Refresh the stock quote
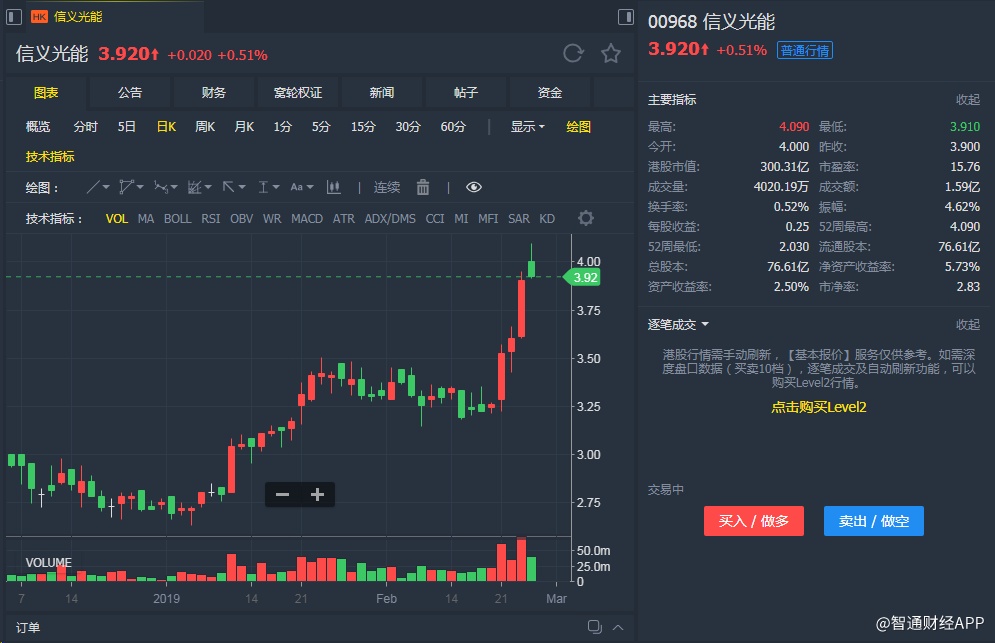Viewport: 995px width, 643px height. click(573, 53)
